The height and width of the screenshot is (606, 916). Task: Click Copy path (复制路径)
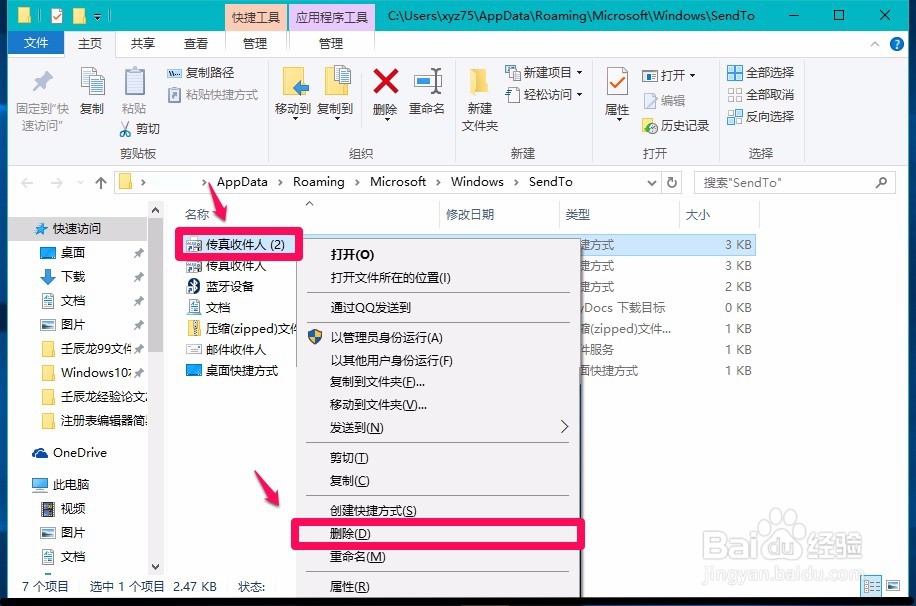point(201,72)
